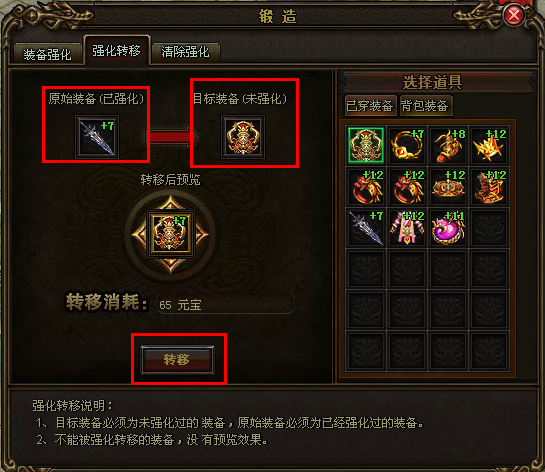Click the 转移消耗 cost field
This screenshot has width=545, height=472.
click(226, 304)
